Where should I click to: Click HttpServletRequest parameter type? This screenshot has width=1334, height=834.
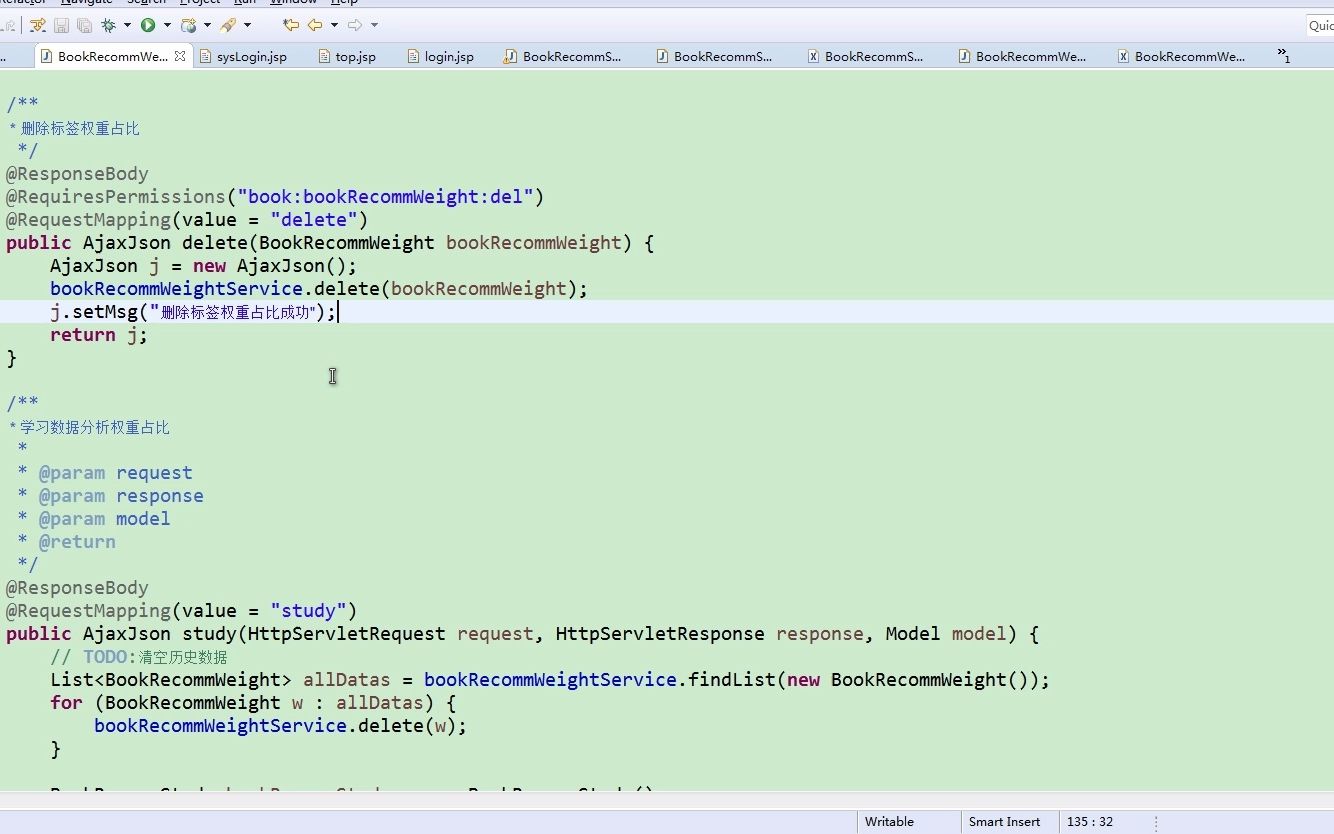(347, 634)
